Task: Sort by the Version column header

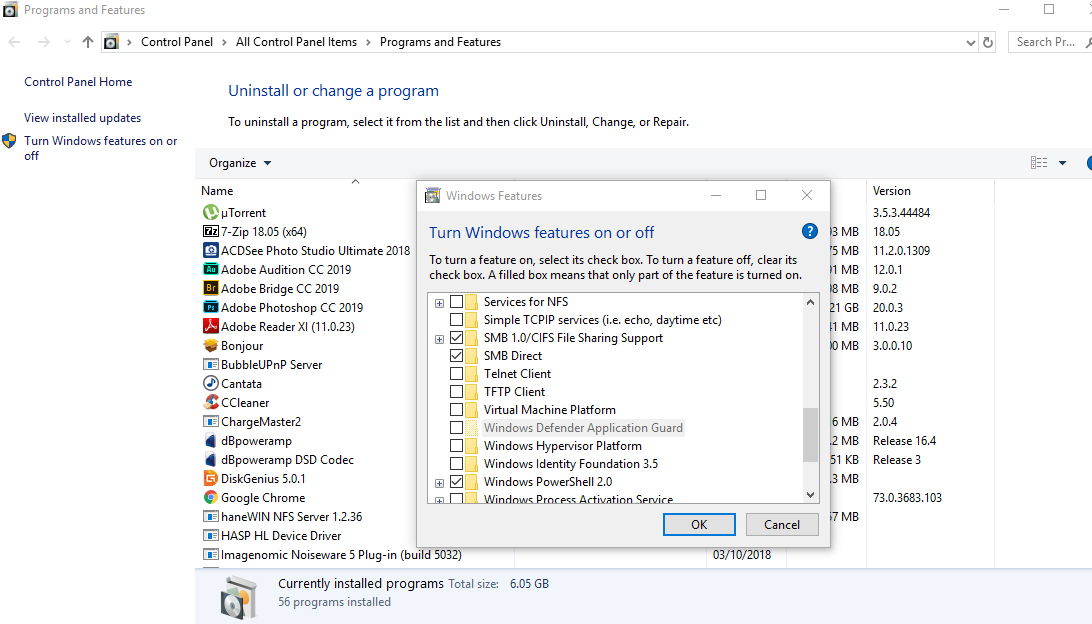Action: click(891, 190)
